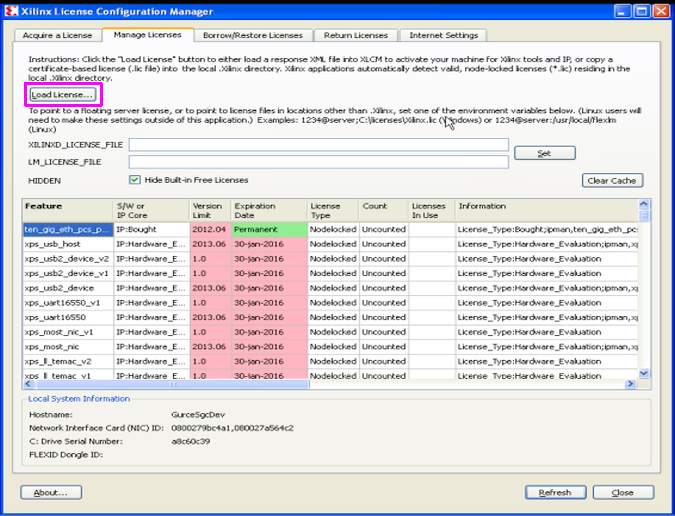
Task: Click the Refresh button
Action: pos(555,492)
